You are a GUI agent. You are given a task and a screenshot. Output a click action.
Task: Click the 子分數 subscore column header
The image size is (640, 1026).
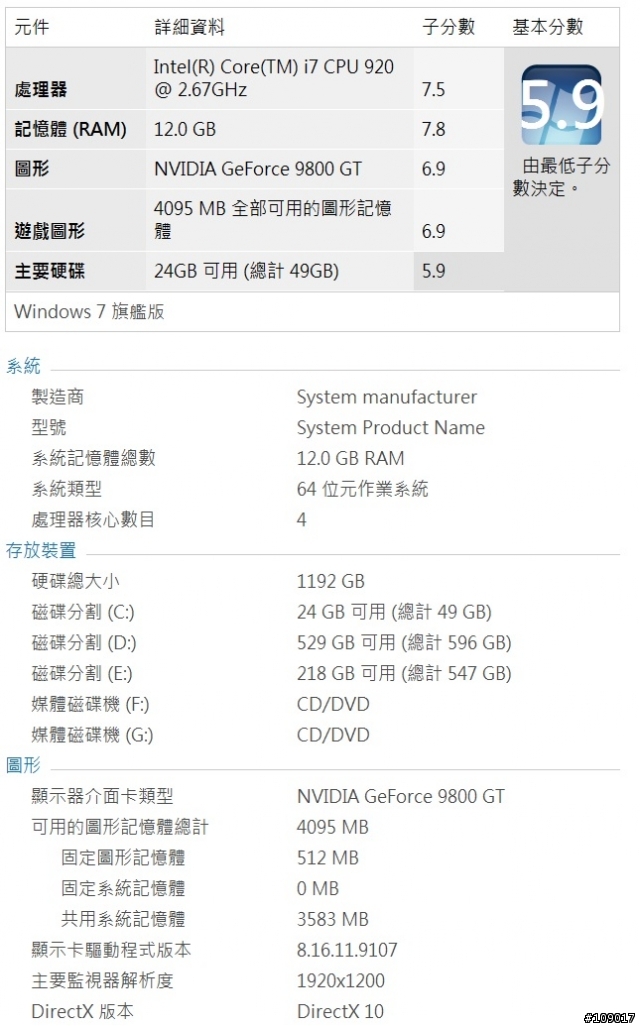pyautogui.click(x=448, y=27)
